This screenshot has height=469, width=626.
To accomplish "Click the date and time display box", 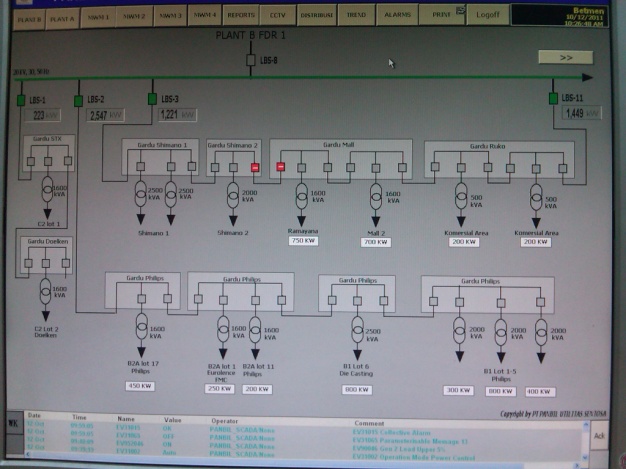I will (559, 16).
